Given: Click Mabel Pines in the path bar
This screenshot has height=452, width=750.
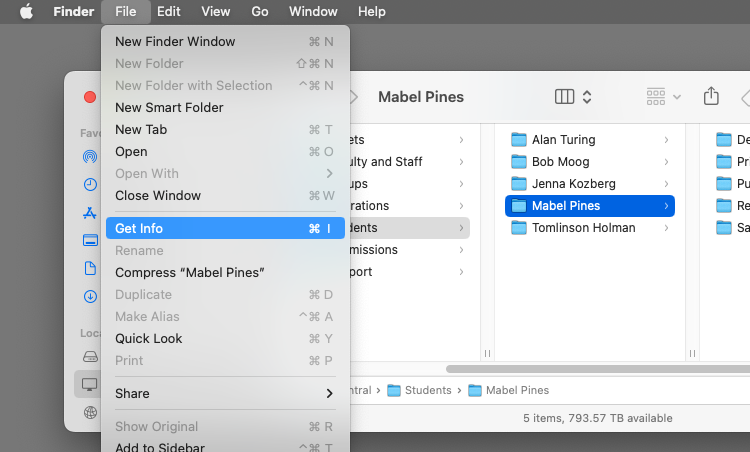Looking at the screenshot, I should (x=508, y=390).
